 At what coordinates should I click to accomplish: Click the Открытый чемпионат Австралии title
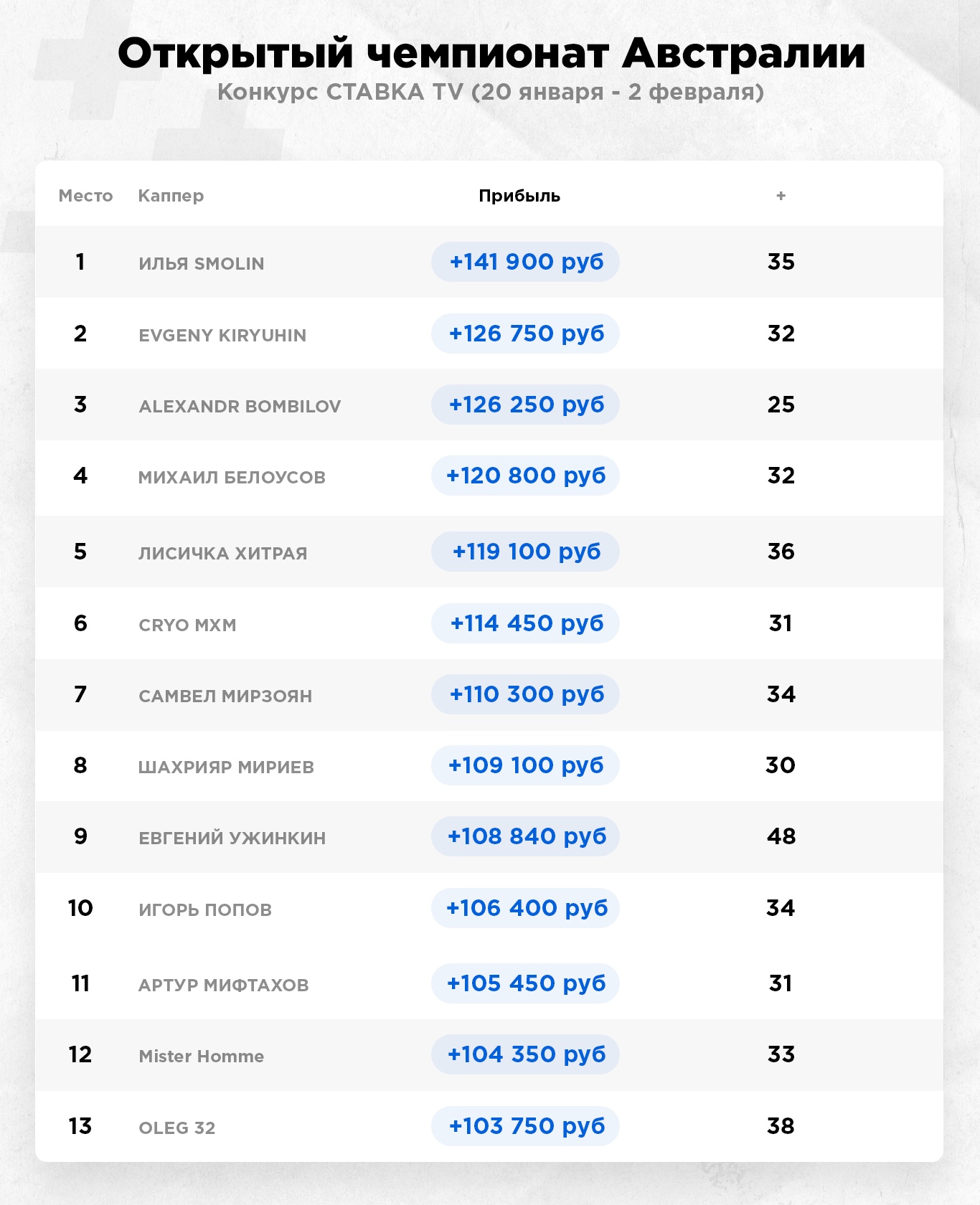coord(491,53)
